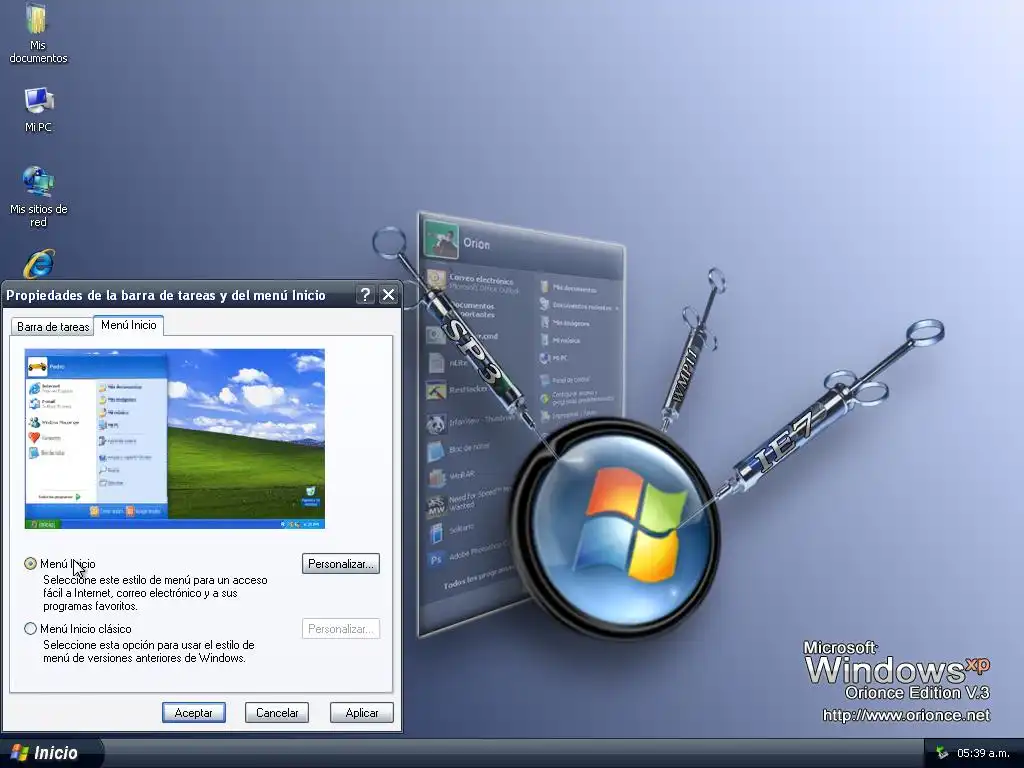1024x768 pixels.
Task: Open the Mis documentos desktop icon
Action: click(38, 32)
